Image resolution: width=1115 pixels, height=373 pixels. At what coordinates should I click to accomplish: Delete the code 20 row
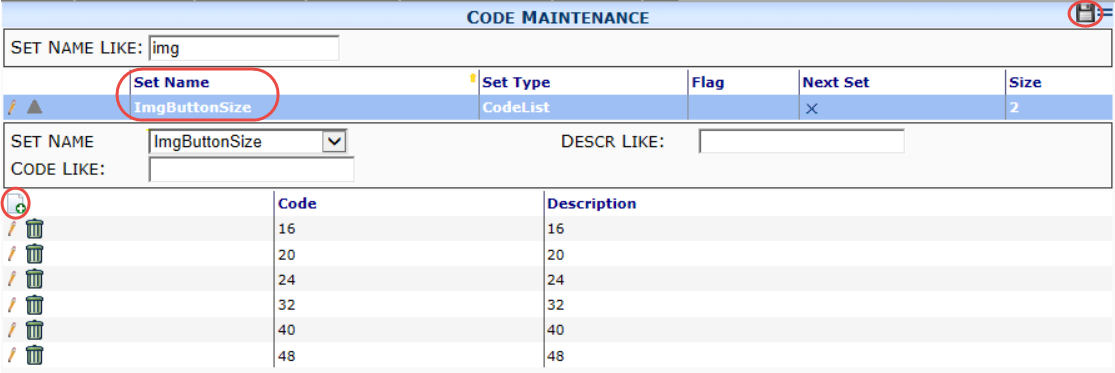35,254
